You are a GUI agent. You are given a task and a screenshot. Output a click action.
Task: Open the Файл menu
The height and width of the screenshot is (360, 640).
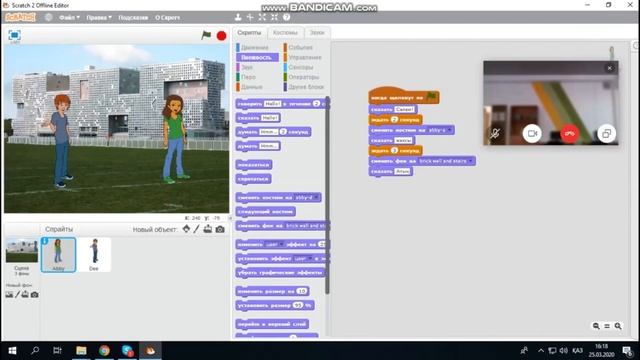tap(69, 18)
